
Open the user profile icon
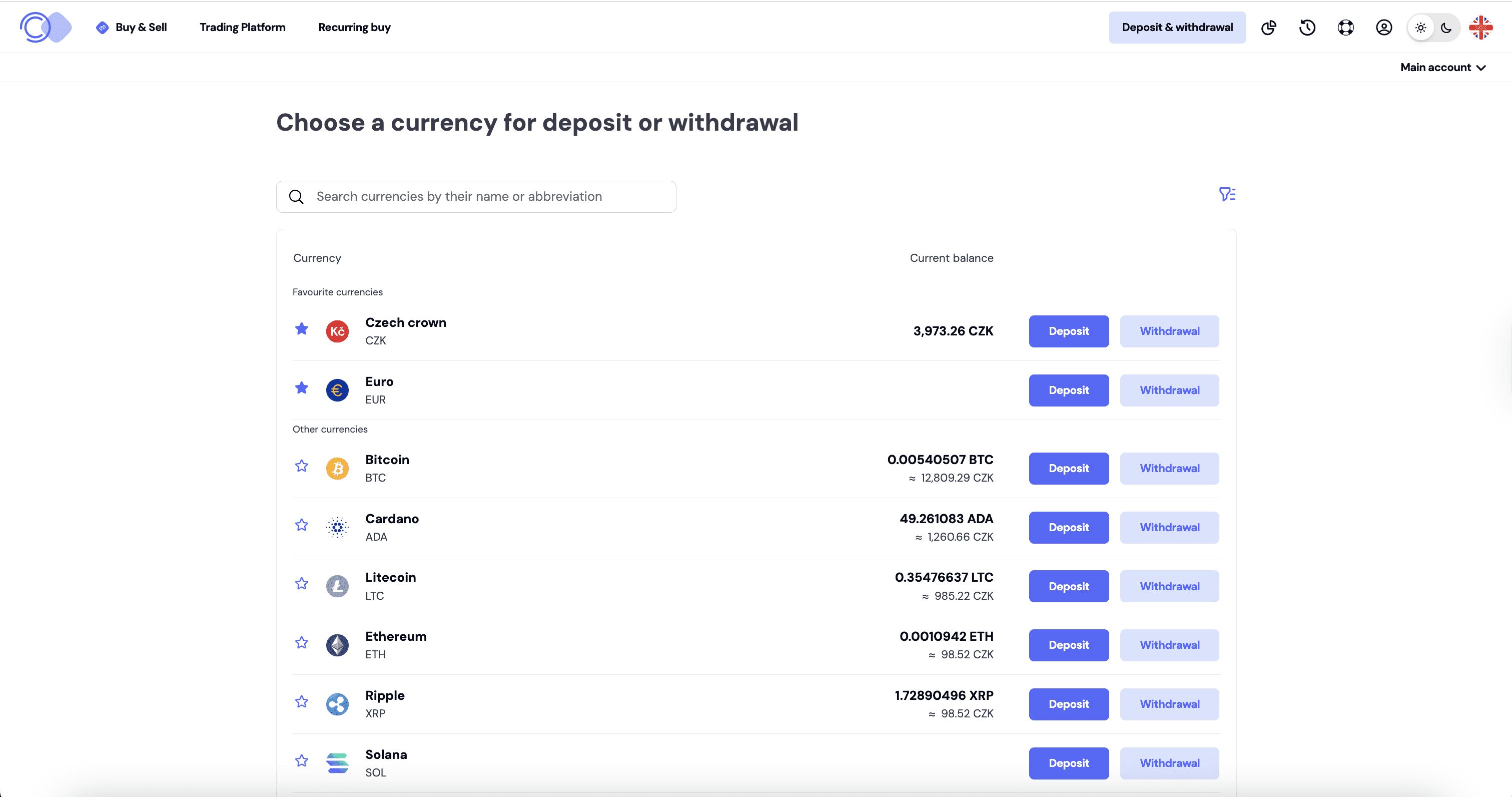[x=1383, y=28]
